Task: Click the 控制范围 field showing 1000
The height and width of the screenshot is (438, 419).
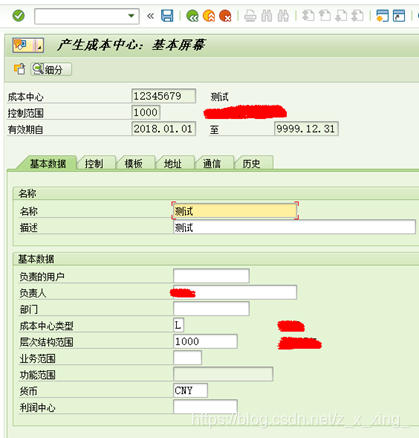Action: (146, 112)
